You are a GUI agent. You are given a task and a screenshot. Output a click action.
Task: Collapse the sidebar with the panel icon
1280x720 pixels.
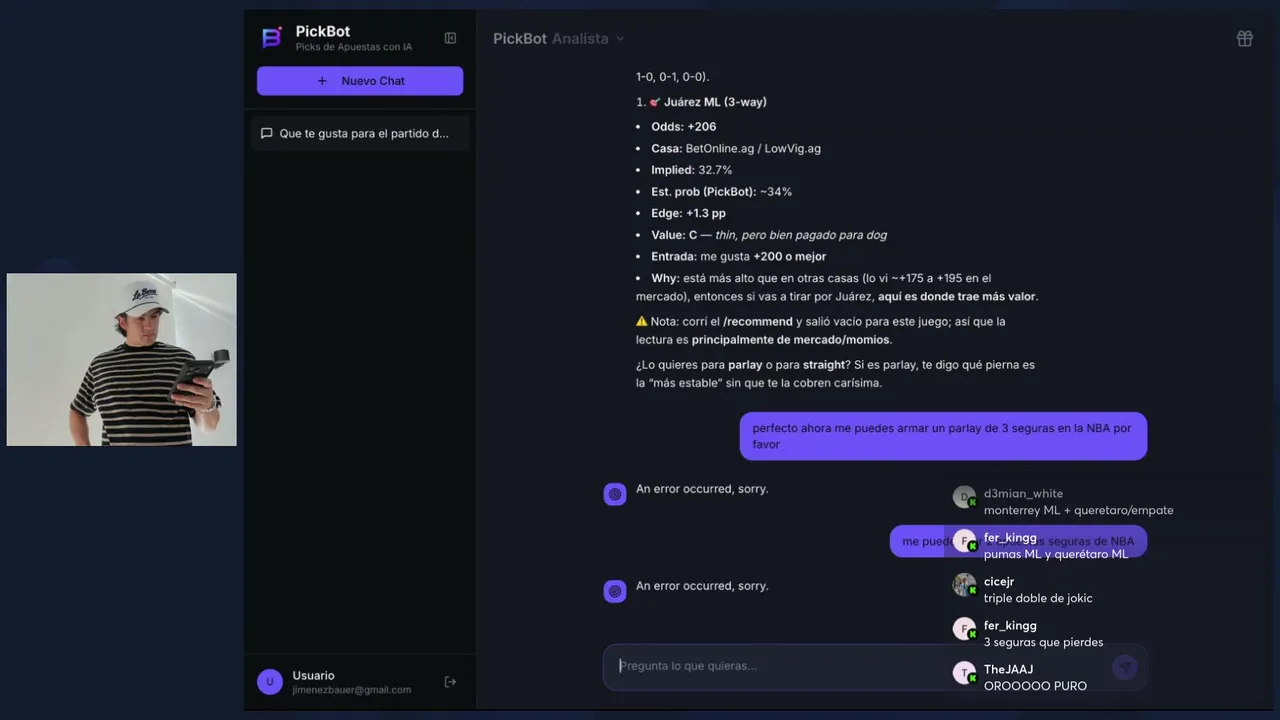tap(450, 38)
